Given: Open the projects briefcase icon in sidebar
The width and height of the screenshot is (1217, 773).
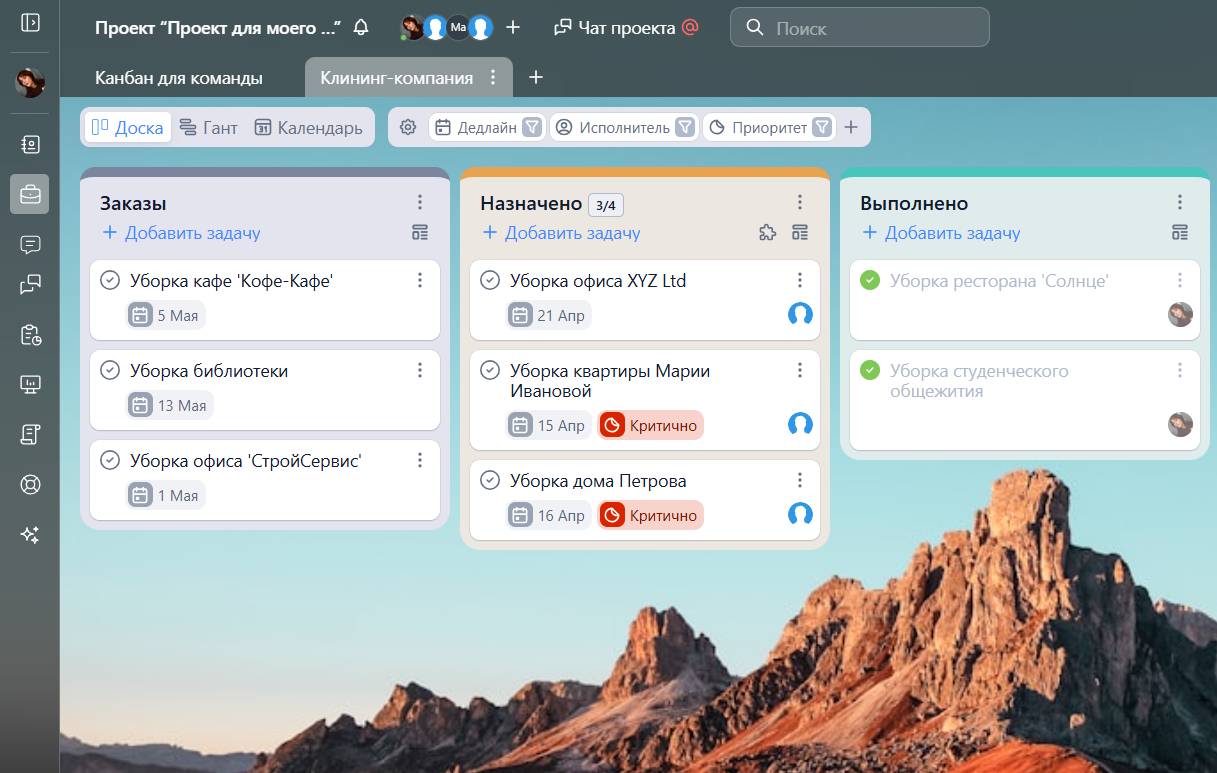Looking at the screenshot, I should click(x=30, y=194).
